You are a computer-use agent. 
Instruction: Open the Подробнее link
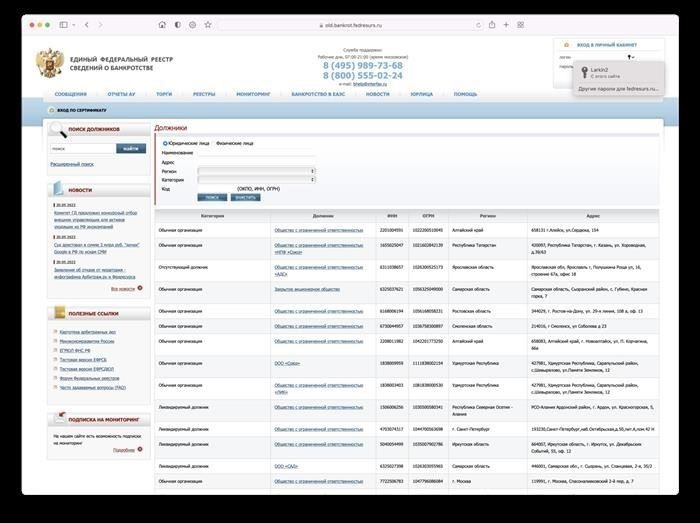[124, 450]
